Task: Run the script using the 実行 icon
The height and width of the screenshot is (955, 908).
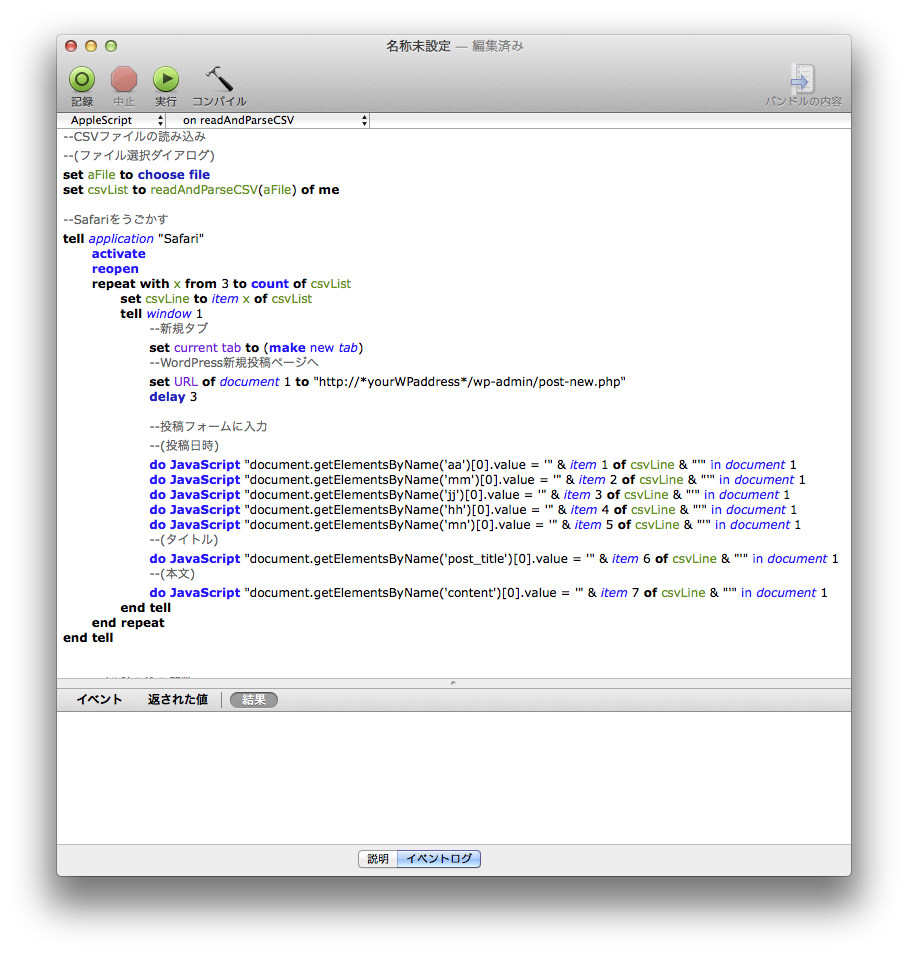Action: pyautogui.click(x=165, y=80)
